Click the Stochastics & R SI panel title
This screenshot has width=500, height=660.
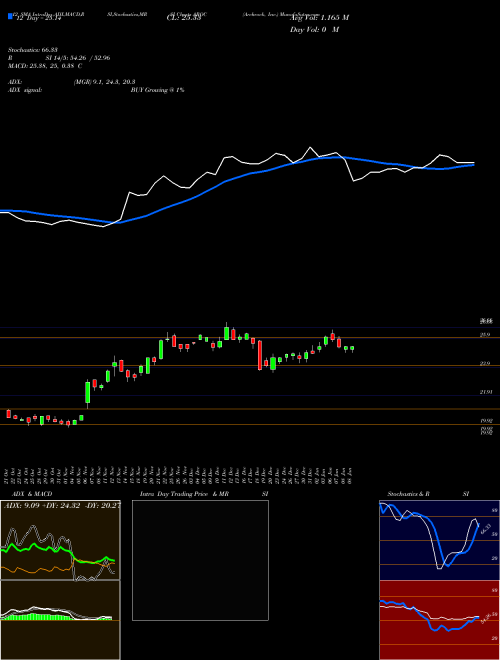[428, 494]
